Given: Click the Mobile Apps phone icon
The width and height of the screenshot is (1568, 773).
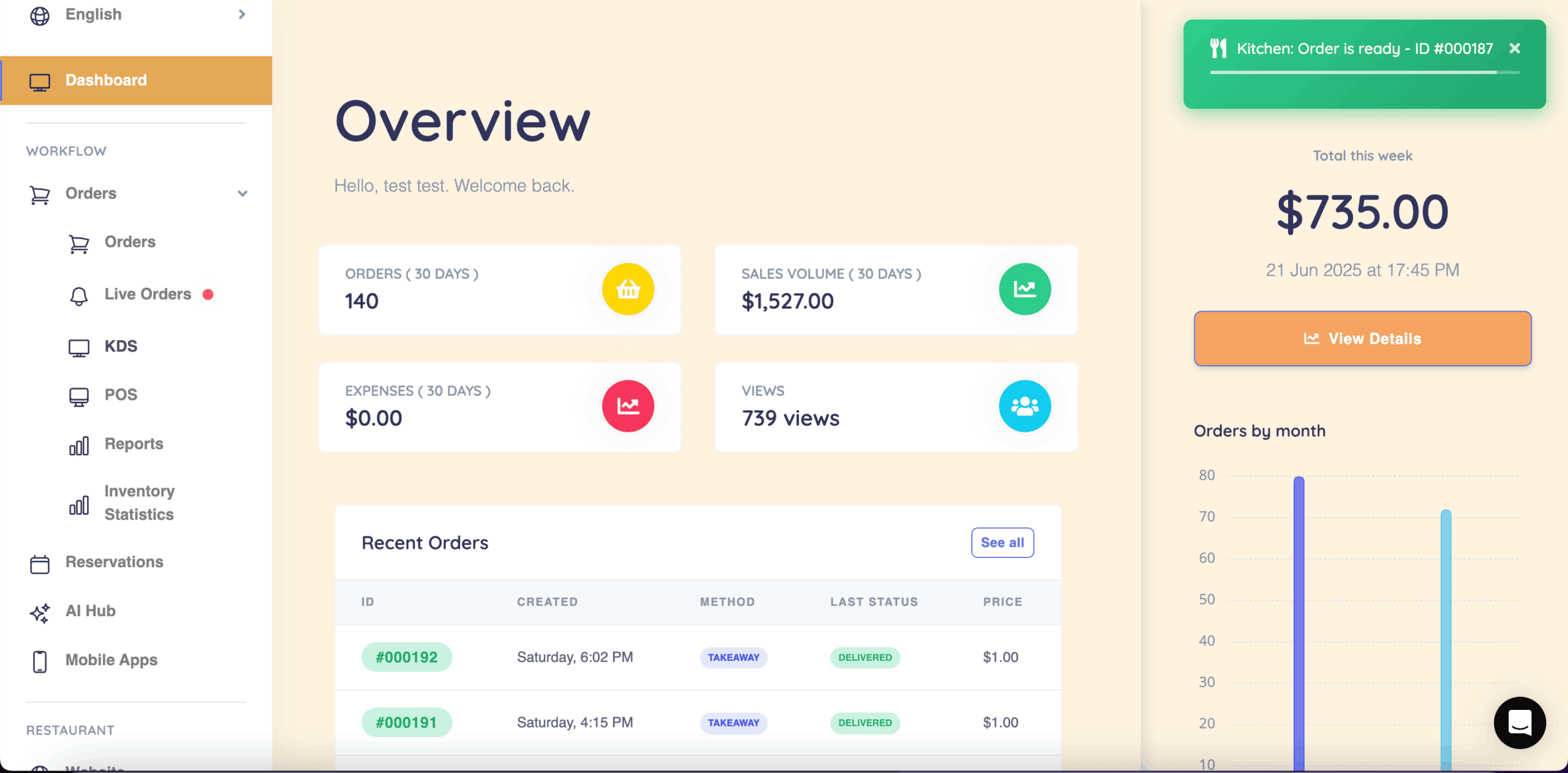Looking at the screenshot, I should (x=40, y=662).
